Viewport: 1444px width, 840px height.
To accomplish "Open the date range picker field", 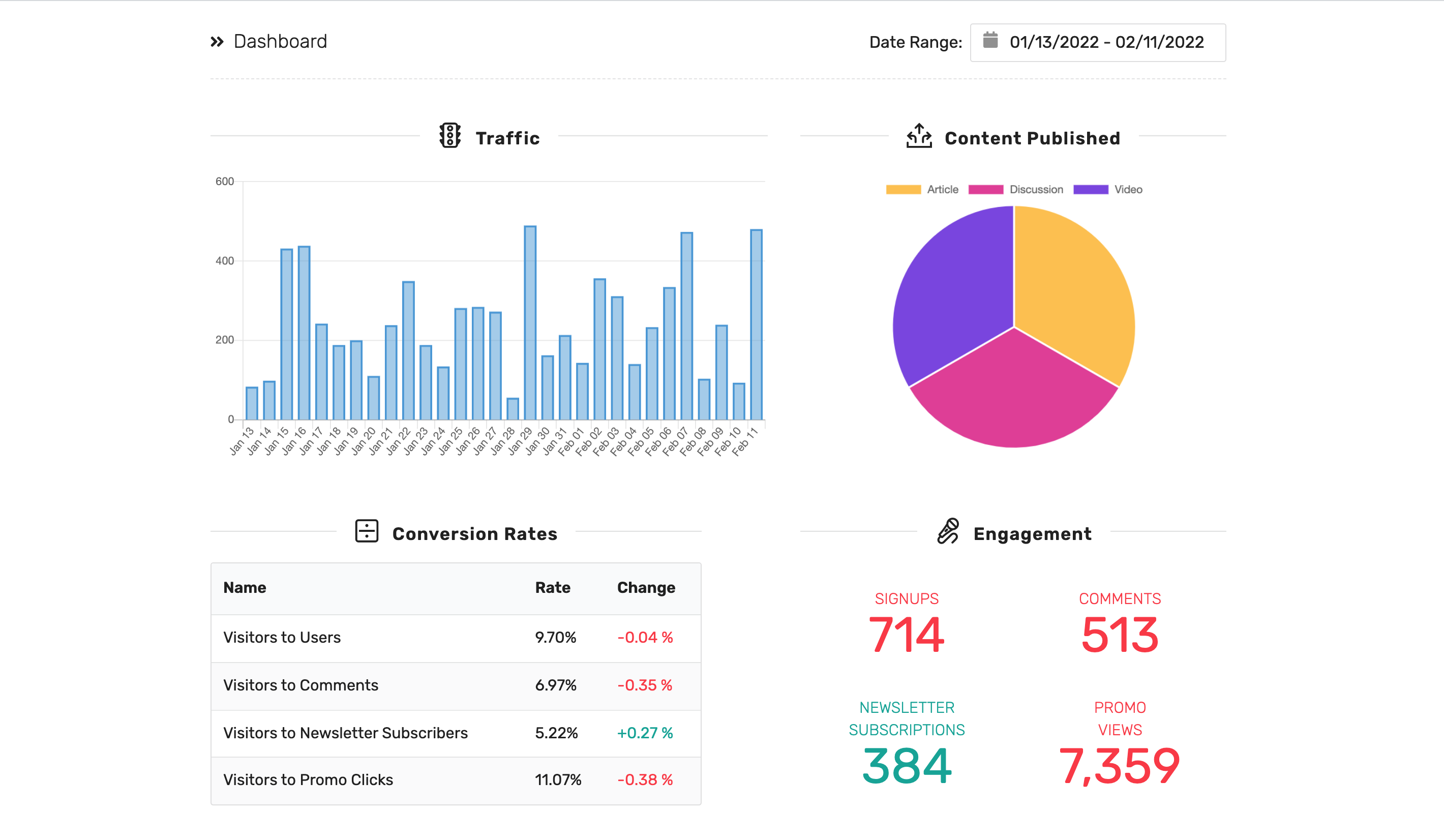I will point(1098,42).
